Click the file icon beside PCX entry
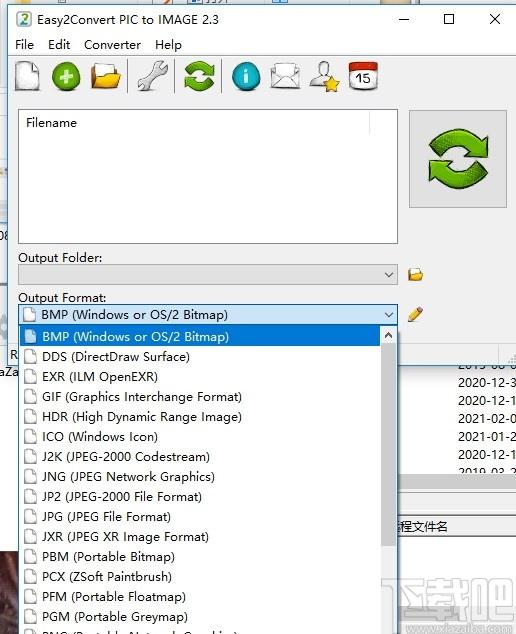Screen dimensions: 516x634 30,577
